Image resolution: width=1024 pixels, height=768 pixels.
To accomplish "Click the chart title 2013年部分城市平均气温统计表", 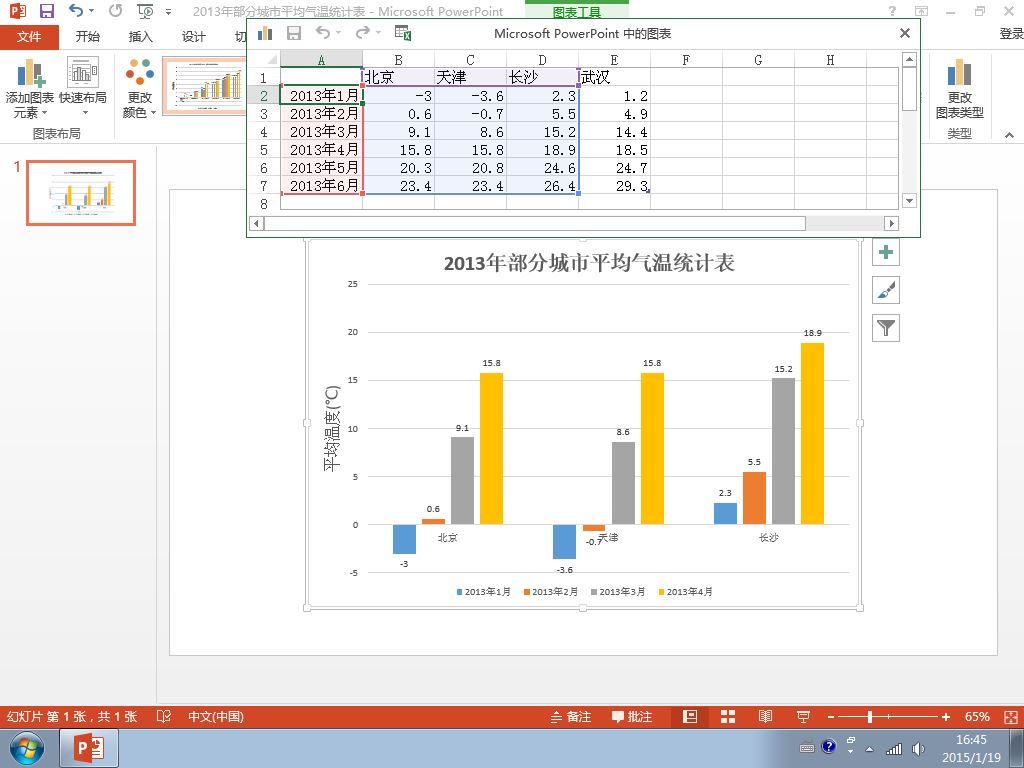I will tap(588, 263).
